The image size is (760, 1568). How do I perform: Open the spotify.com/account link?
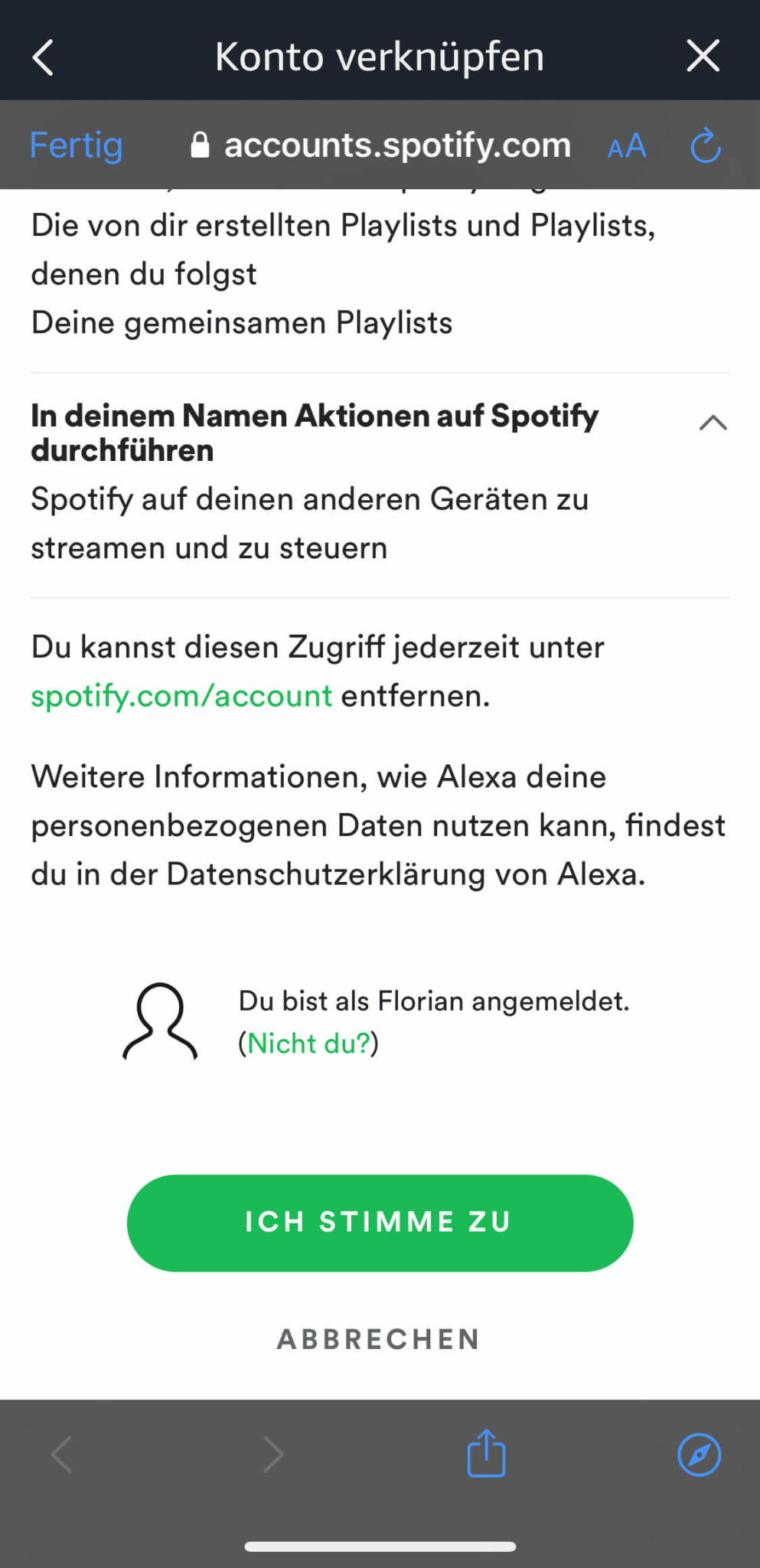pyautogui.click(x=181, y=696)
